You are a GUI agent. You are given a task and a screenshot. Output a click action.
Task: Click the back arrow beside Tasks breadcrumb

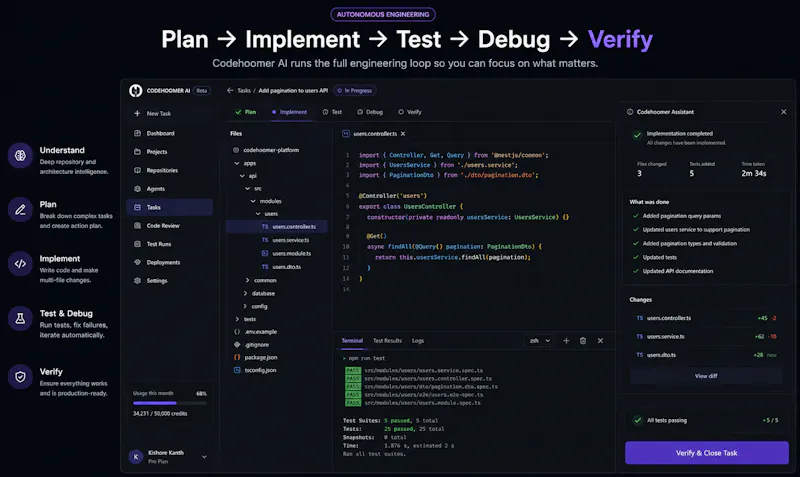[230, 90]
